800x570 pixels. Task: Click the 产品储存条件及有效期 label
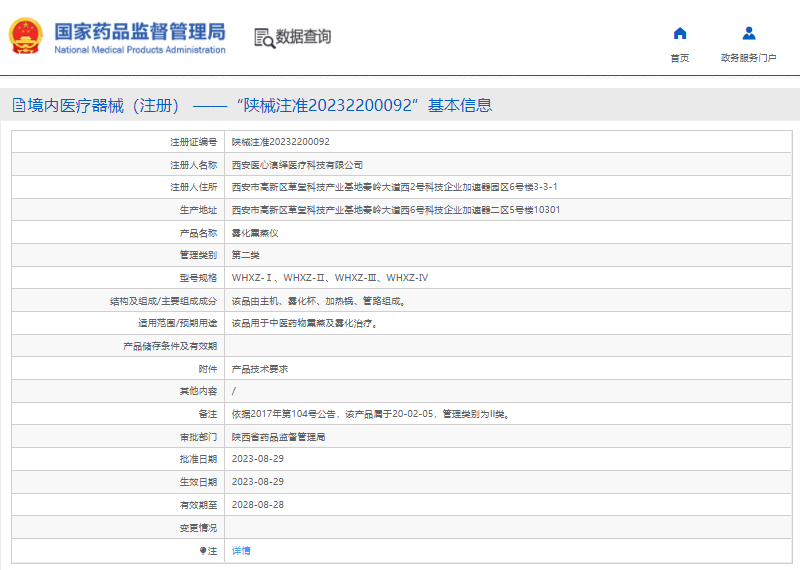click(170, 346)
